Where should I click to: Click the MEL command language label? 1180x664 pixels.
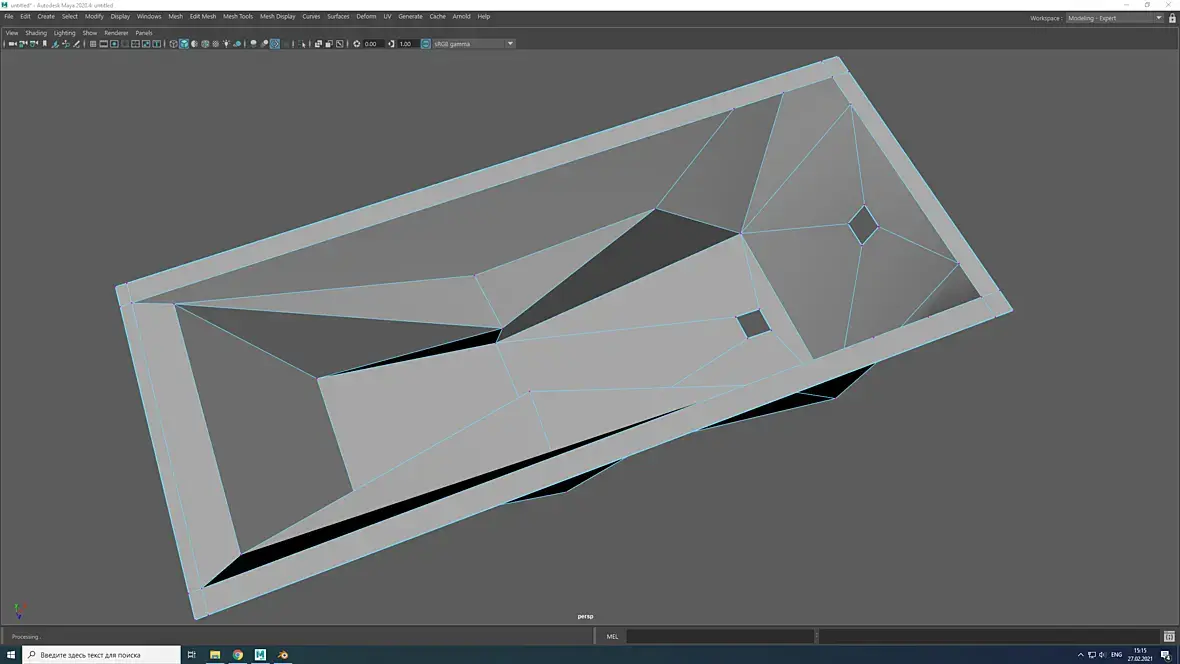[x=612, y=636]
